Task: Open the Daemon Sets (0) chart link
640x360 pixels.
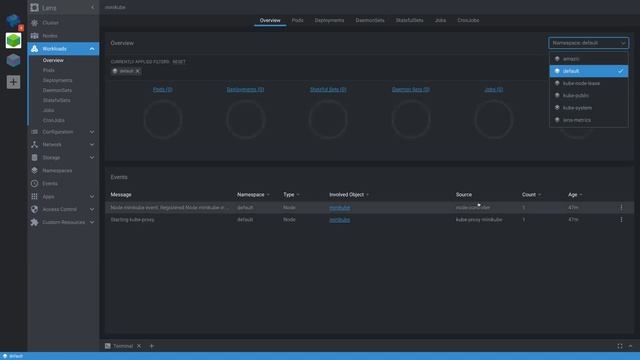Action: point(411,89)
